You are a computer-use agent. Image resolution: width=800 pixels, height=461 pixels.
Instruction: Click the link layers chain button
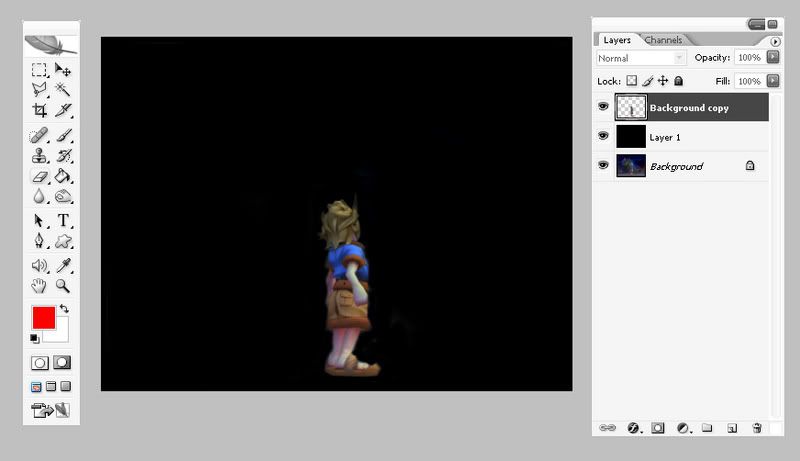pyautogui.click(x=607, y=428)
